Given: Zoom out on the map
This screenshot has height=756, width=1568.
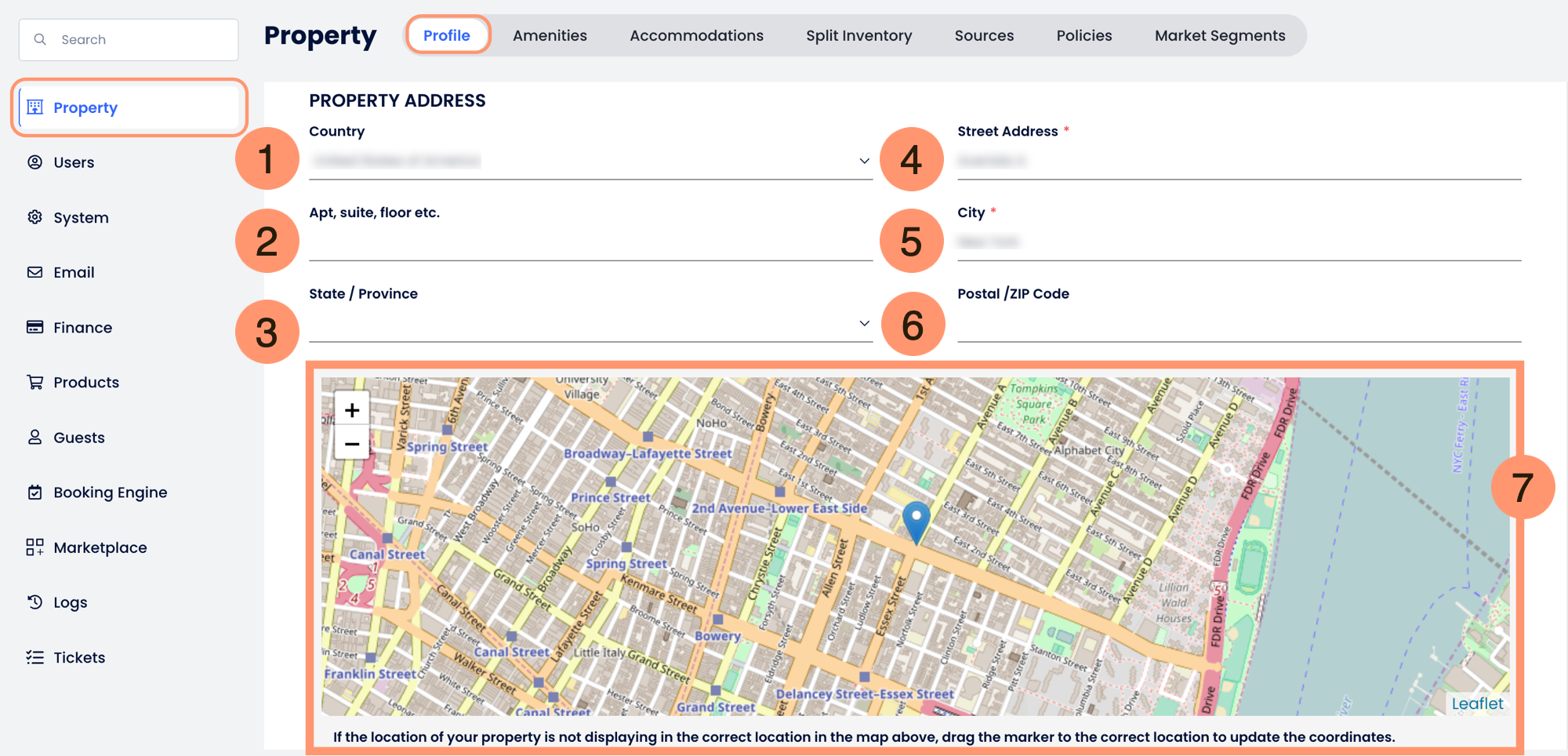Looking at the screenshot, I should (352, 444).
